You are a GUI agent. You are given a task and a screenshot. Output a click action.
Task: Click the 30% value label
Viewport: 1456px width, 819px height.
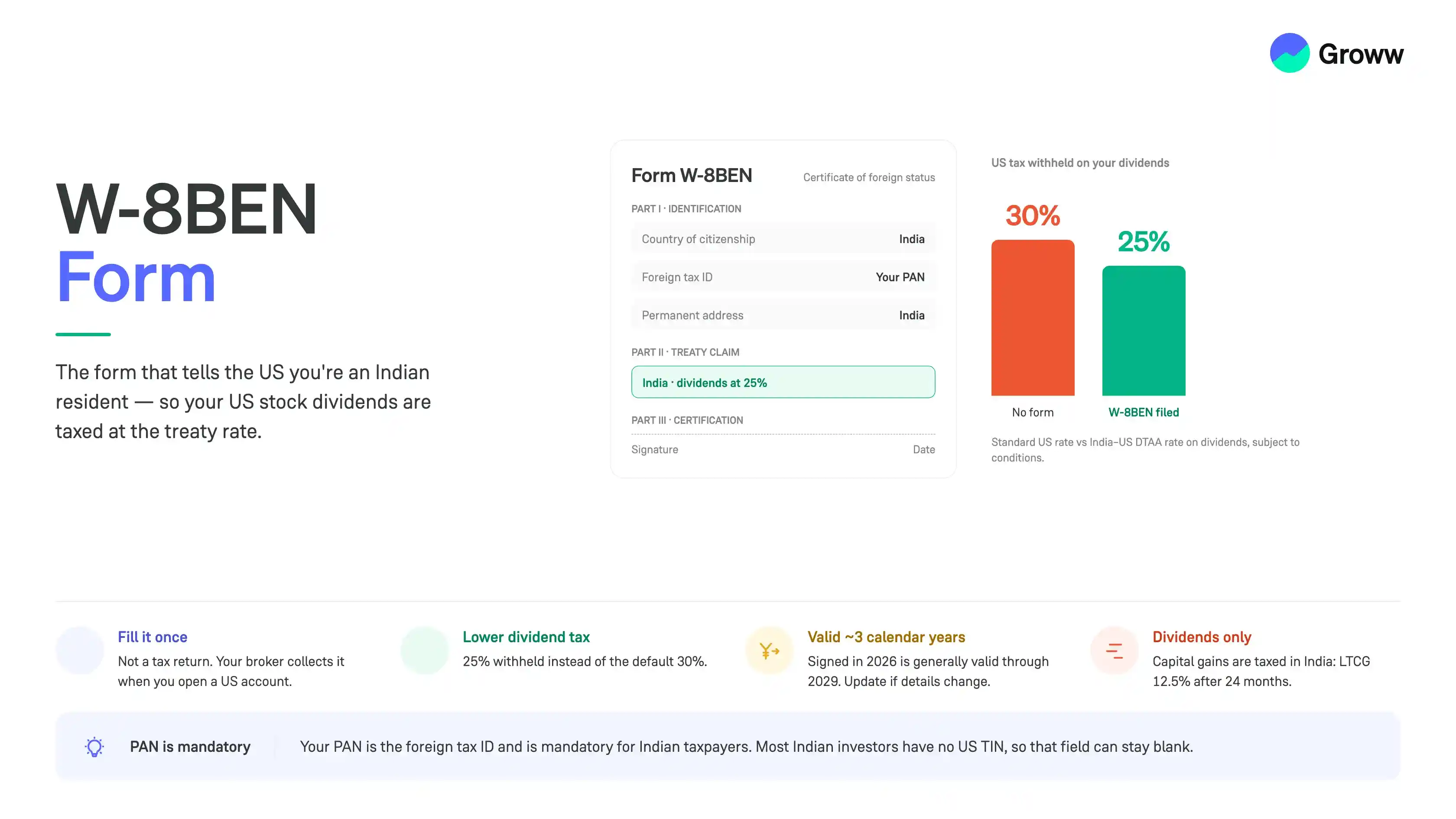point(1033,215)
